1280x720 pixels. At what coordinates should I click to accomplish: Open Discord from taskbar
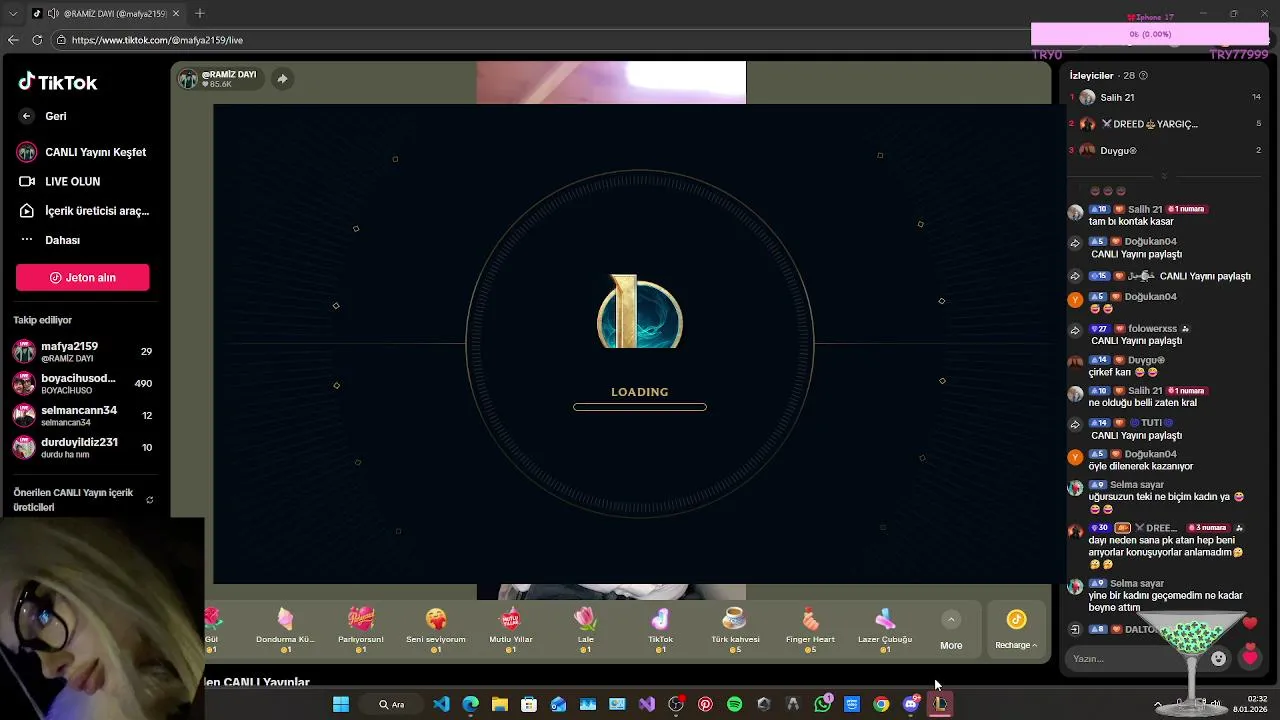coord(910,704)
